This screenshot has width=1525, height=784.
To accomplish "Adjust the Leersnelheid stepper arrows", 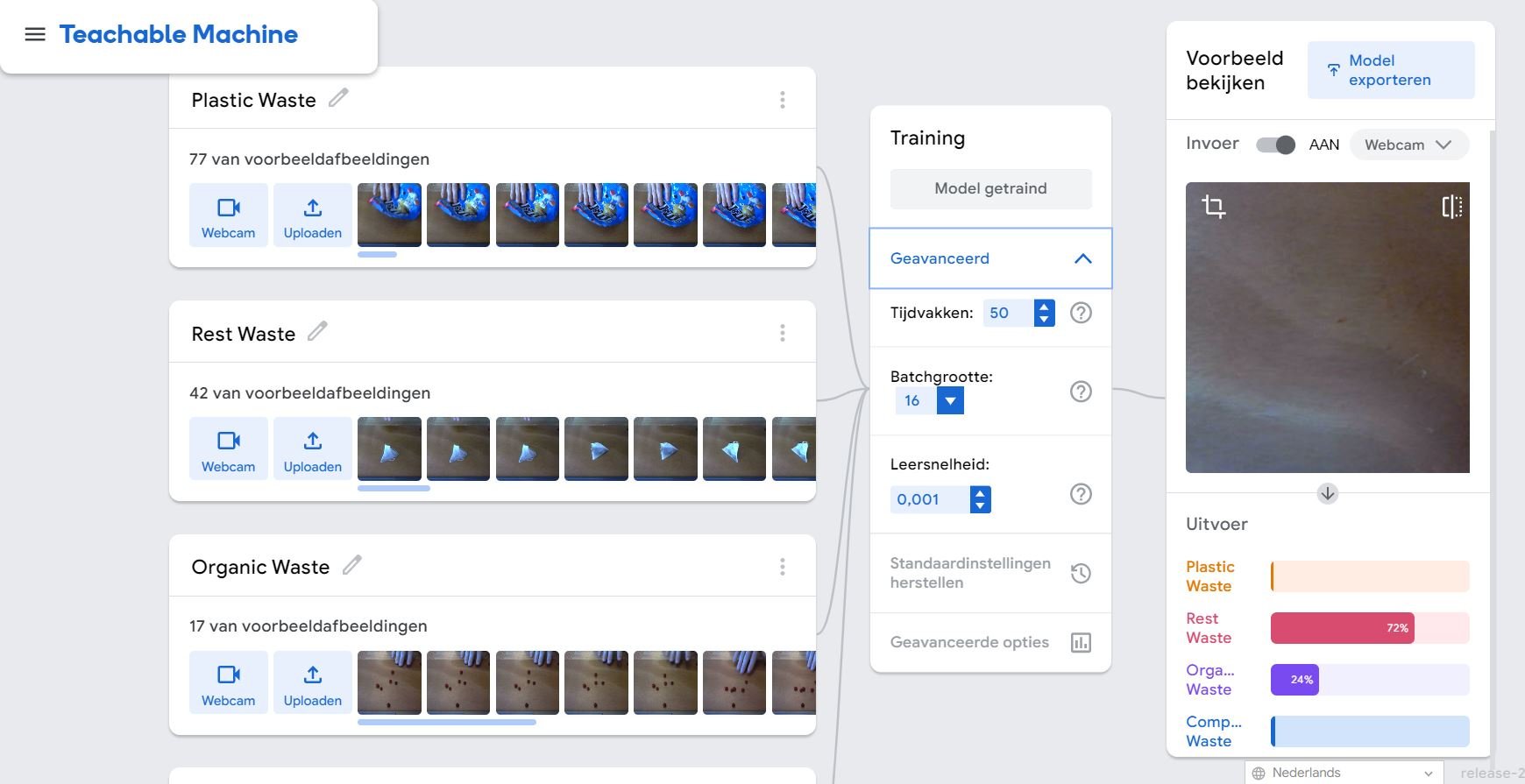I will point(981,499).
